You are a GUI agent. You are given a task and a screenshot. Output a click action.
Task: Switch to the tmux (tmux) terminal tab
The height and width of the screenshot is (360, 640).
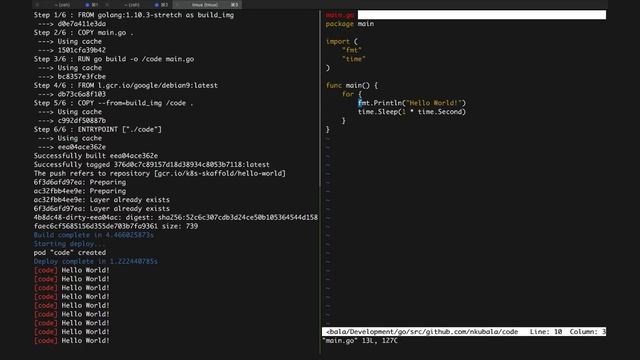click(207, 4)
